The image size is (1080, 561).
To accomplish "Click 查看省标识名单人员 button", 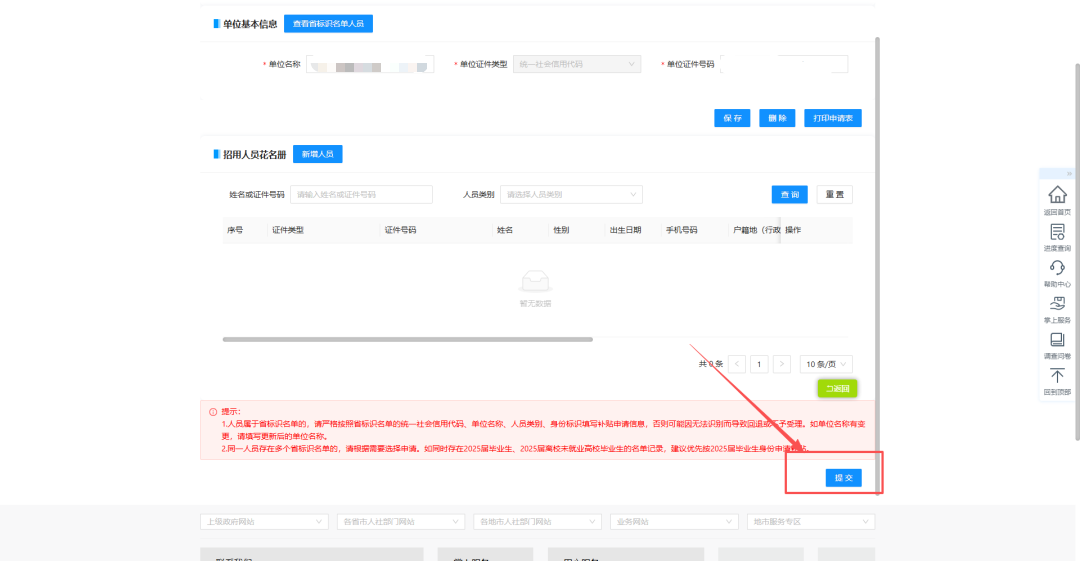I will 329,23.
